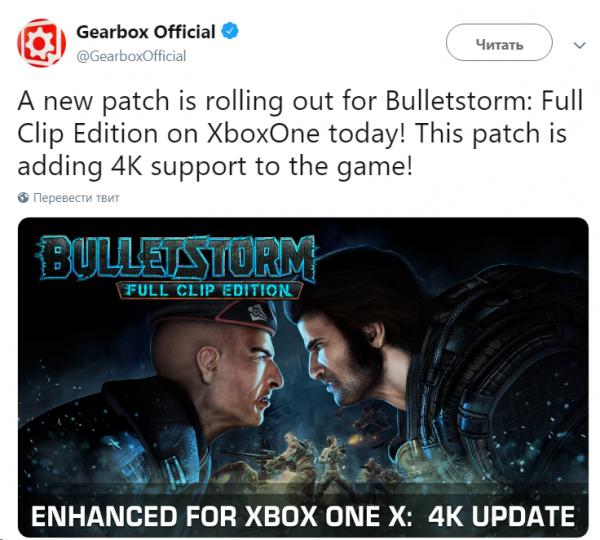Click the Enhanced for Xbox One X caption
This screenshot has width=600, height=540.
coord(222,516)
